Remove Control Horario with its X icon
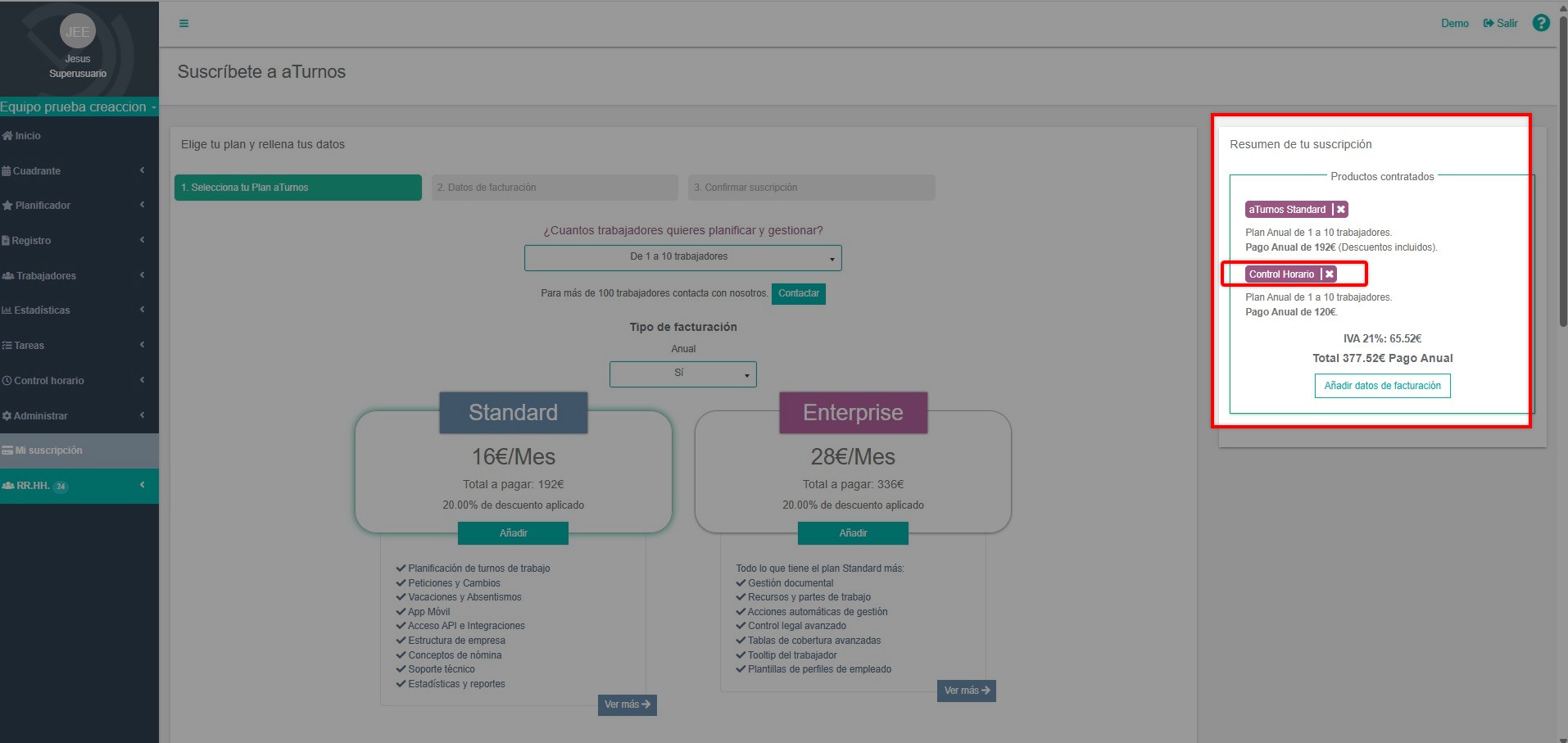 point(1329,274)
